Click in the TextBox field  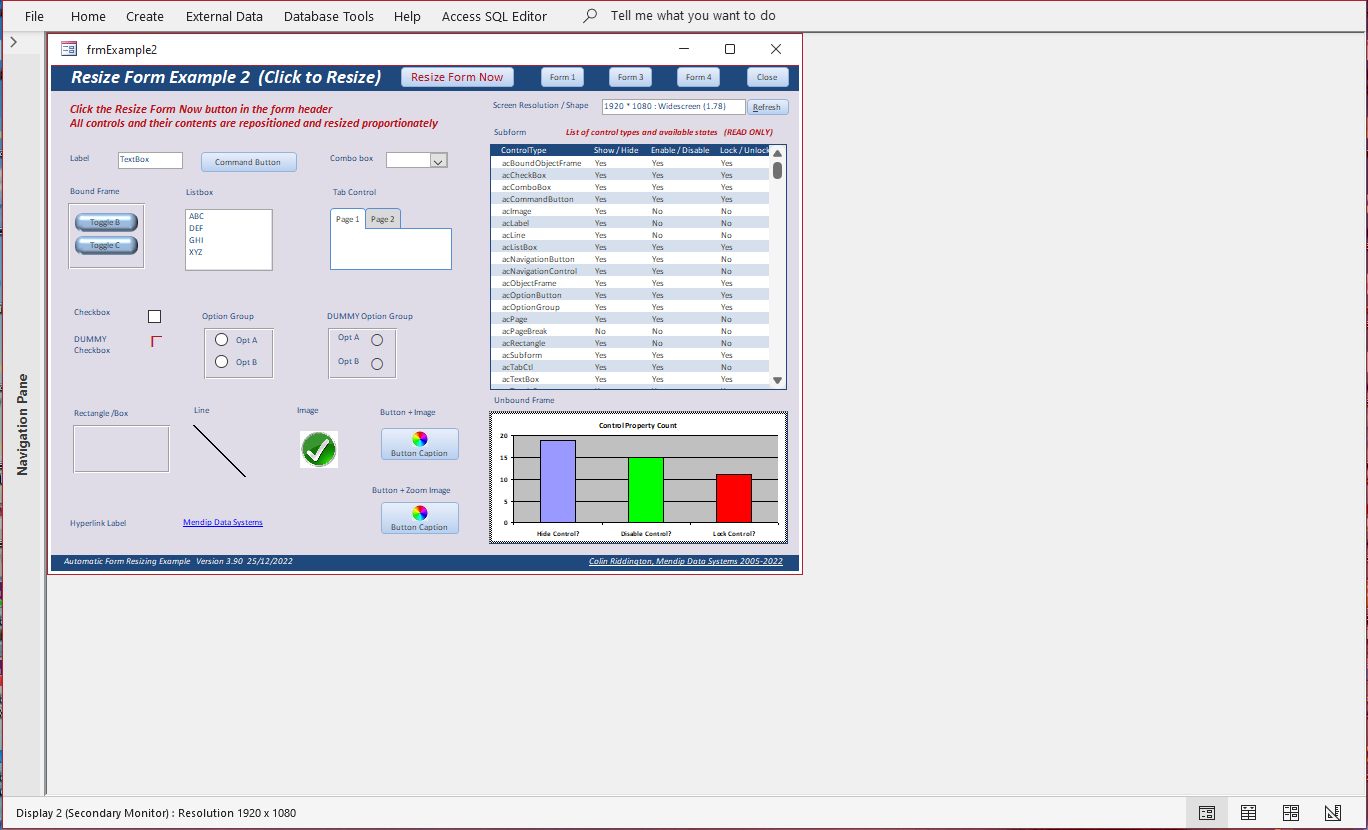tap(150, 160)
